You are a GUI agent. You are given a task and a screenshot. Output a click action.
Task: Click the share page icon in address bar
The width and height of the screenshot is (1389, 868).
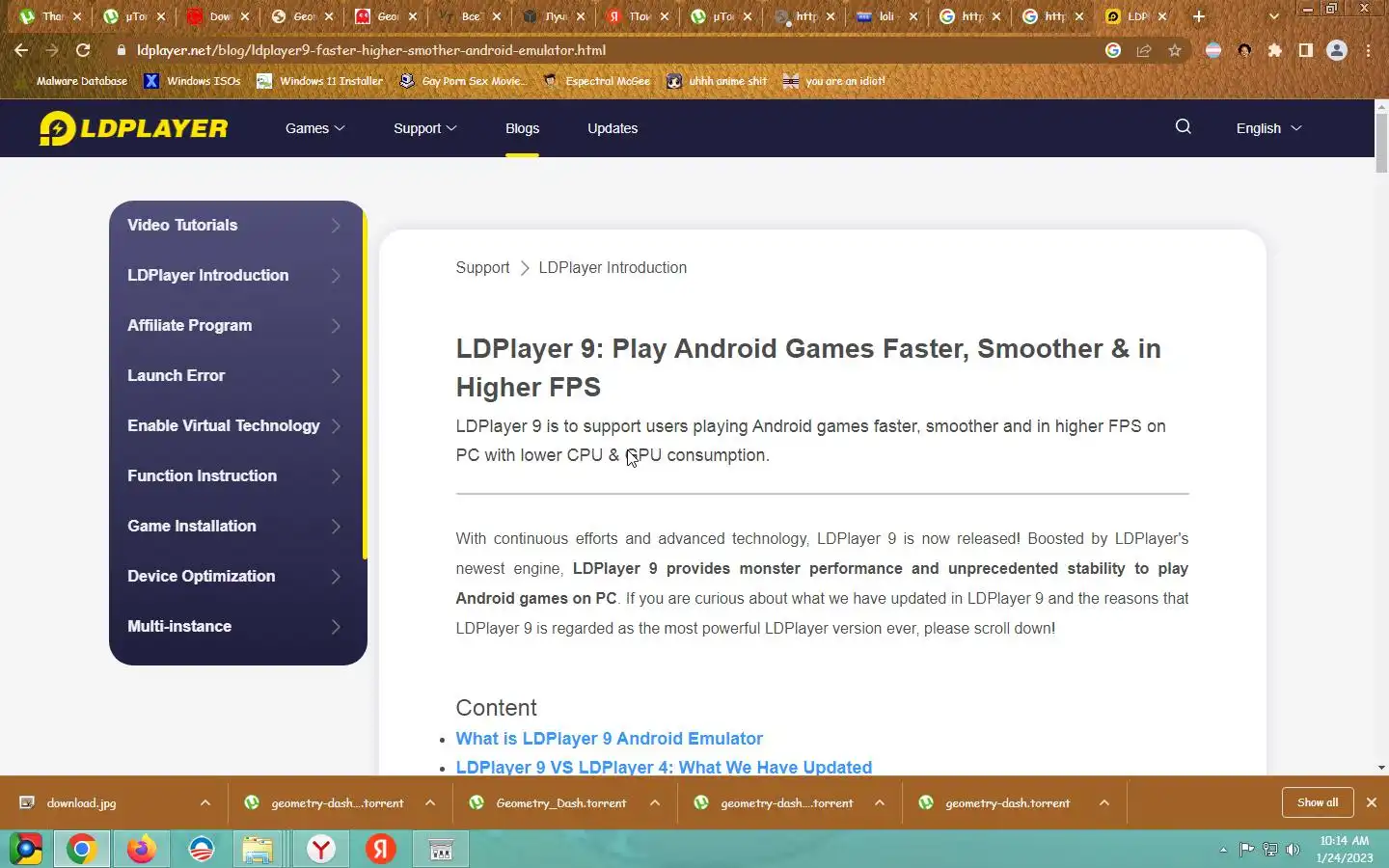tap(1144, 50)
